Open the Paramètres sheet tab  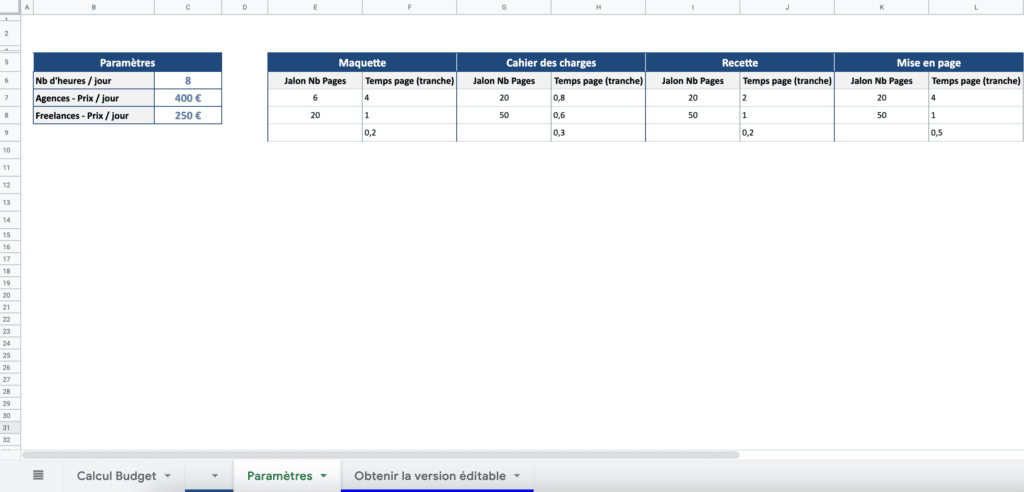tap(279, 476)
